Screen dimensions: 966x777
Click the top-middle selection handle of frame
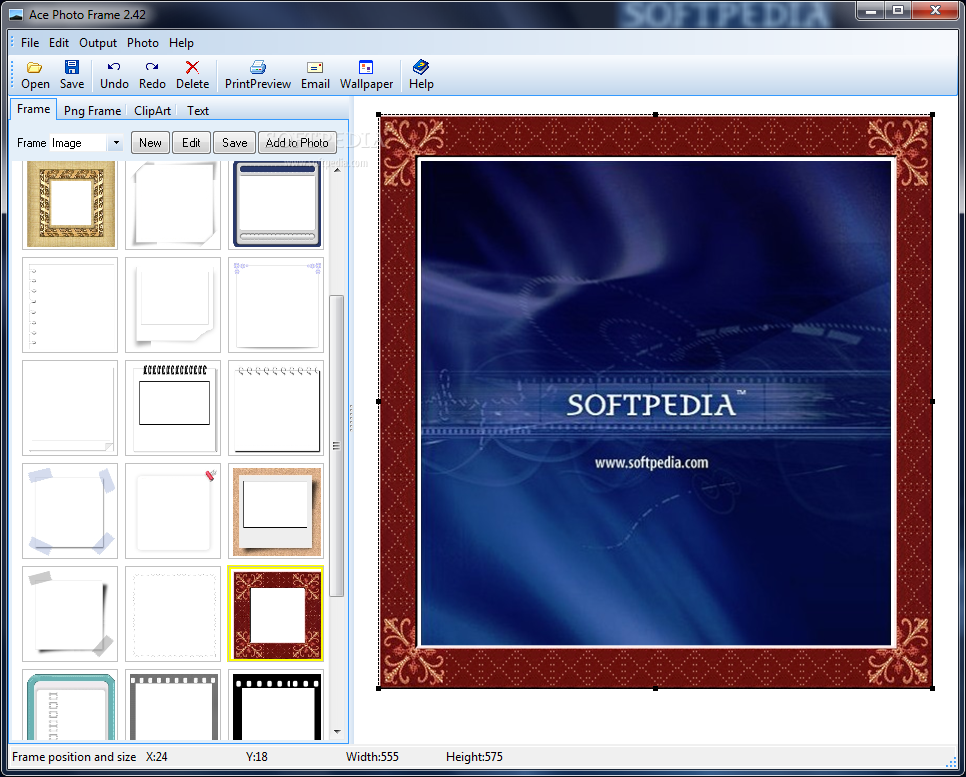(656, 115)
